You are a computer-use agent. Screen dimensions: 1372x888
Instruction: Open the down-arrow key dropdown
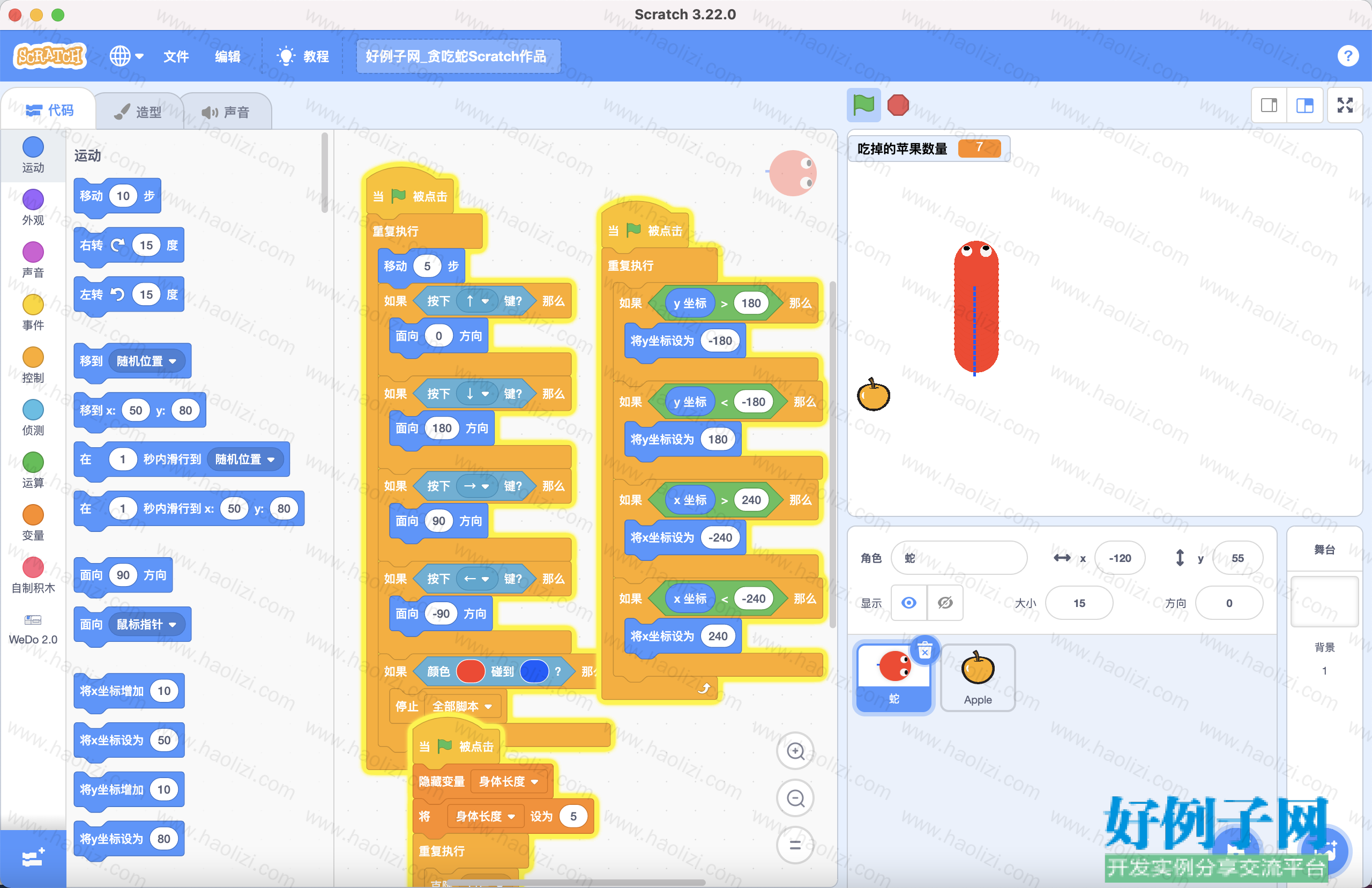(477, 394)
